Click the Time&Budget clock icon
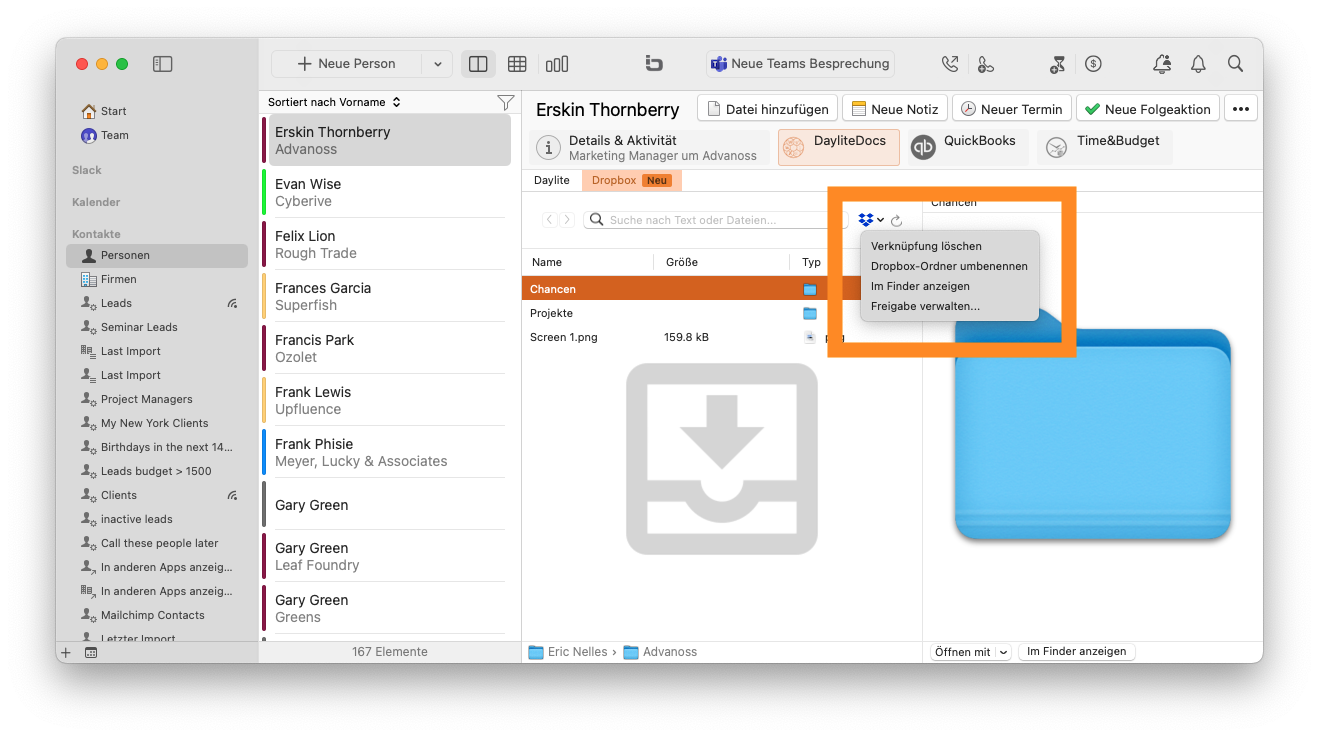 [x=1056, y=148]
